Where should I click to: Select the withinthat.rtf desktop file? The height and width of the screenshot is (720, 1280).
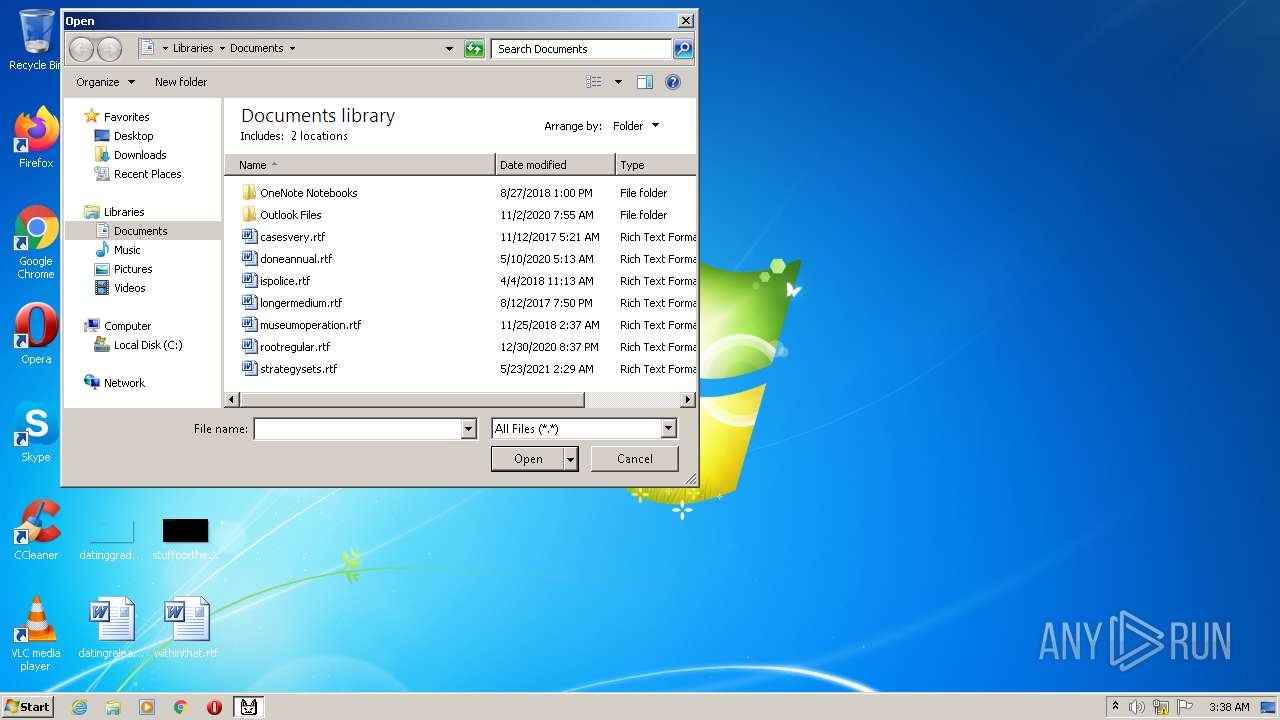coord(186,628)
